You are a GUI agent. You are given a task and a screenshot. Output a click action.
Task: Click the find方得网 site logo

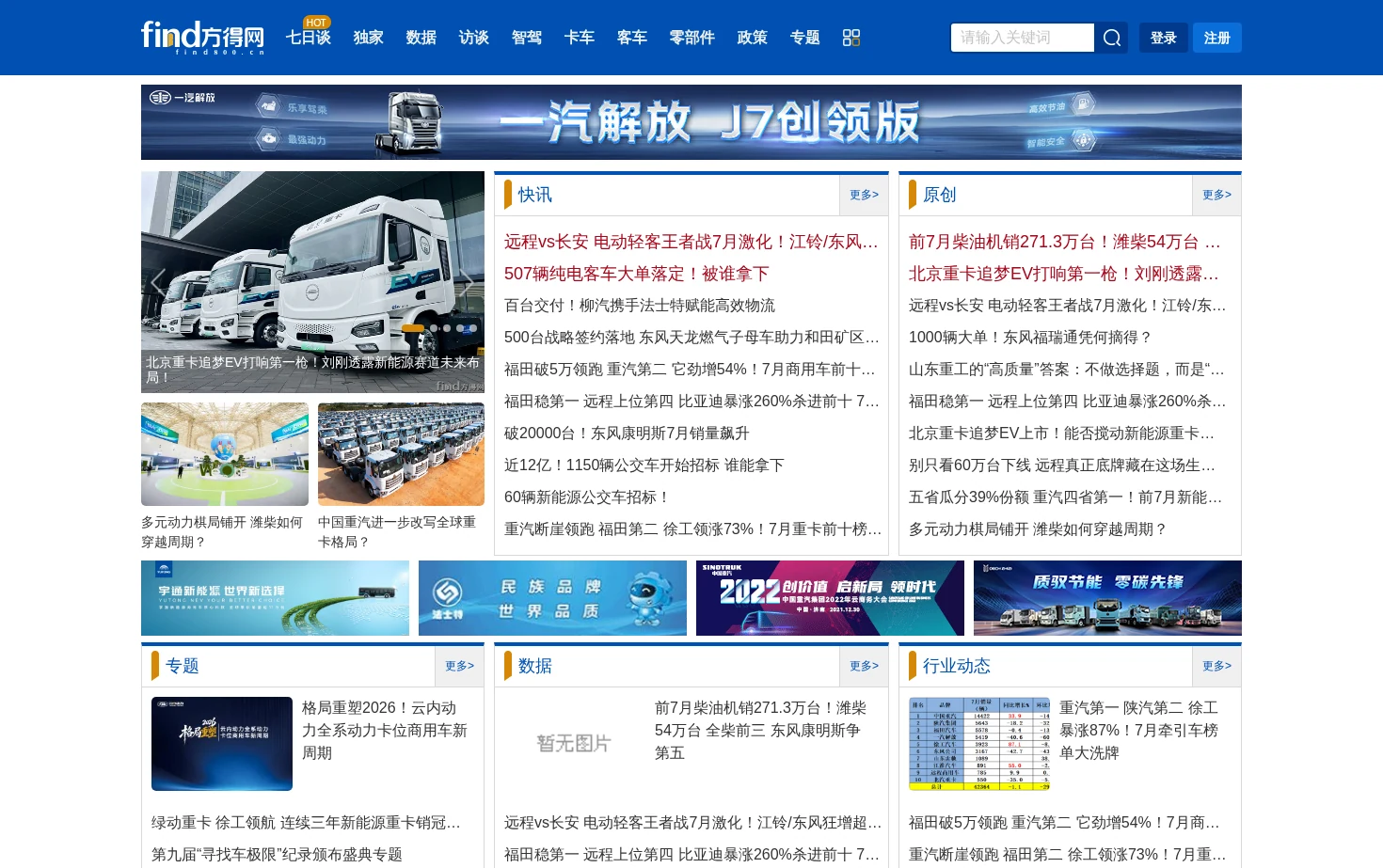point(202,37)
